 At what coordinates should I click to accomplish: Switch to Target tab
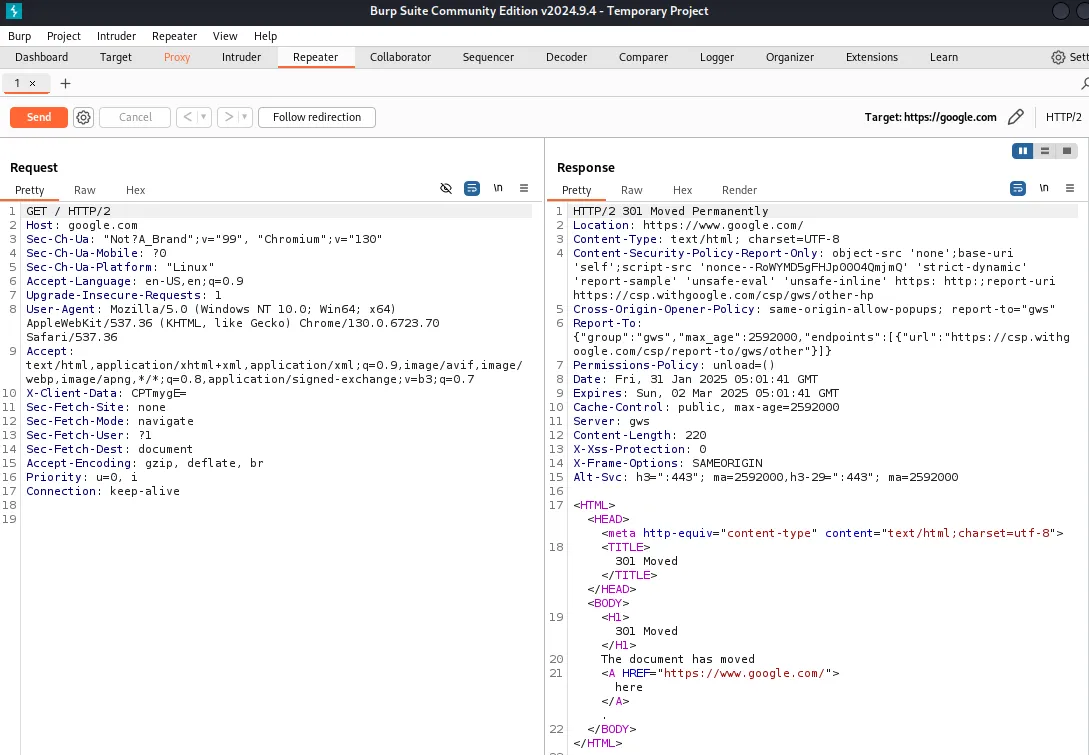tap(115, 57)
